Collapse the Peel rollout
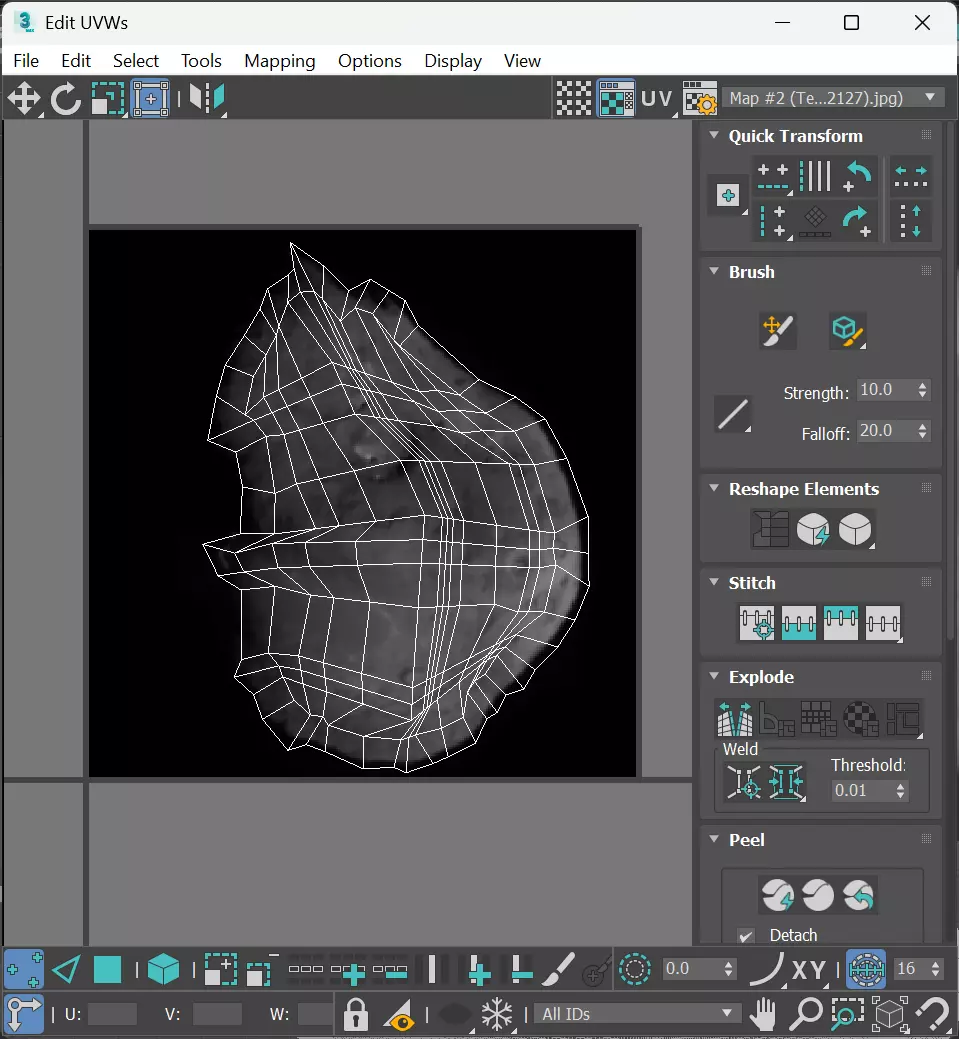 click(714, 840)
